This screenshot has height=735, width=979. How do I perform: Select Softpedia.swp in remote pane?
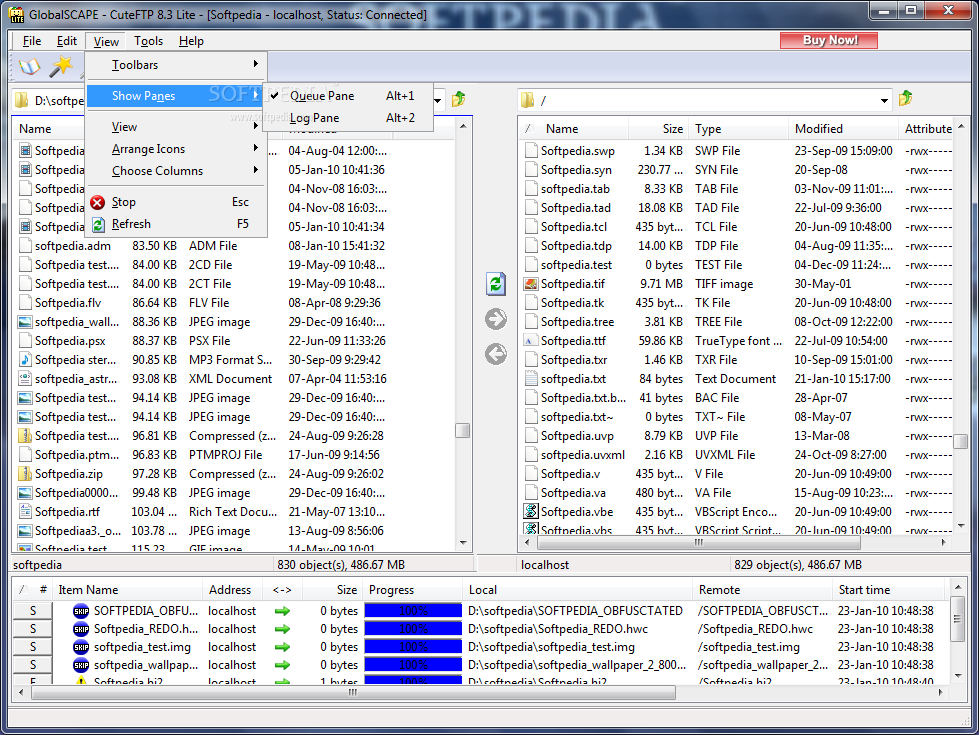pos(578,151)
